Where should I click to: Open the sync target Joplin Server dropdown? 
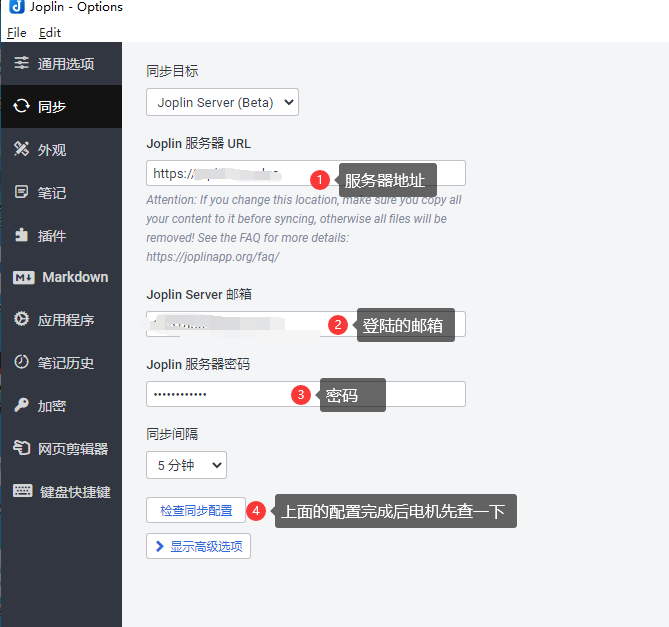[x=222, y=101]
